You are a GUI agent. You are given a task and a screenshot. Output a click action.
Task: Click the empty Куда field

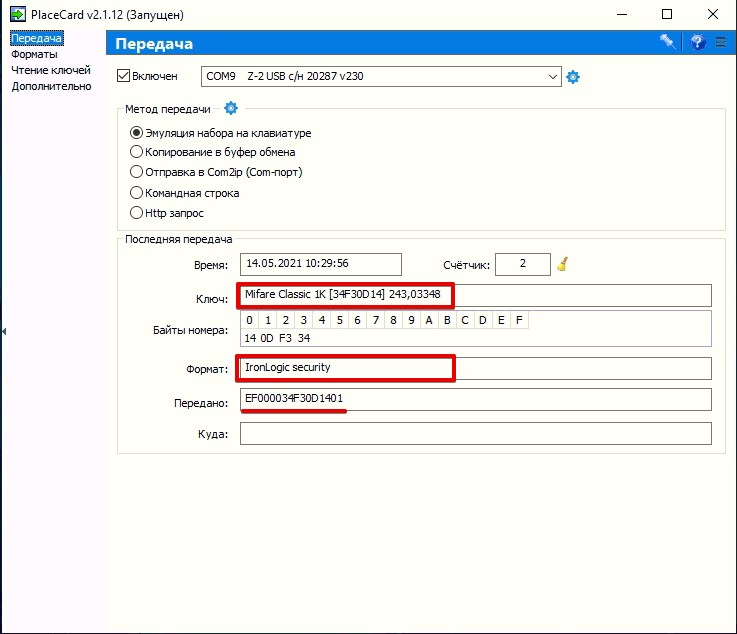[x=475, y=433]
